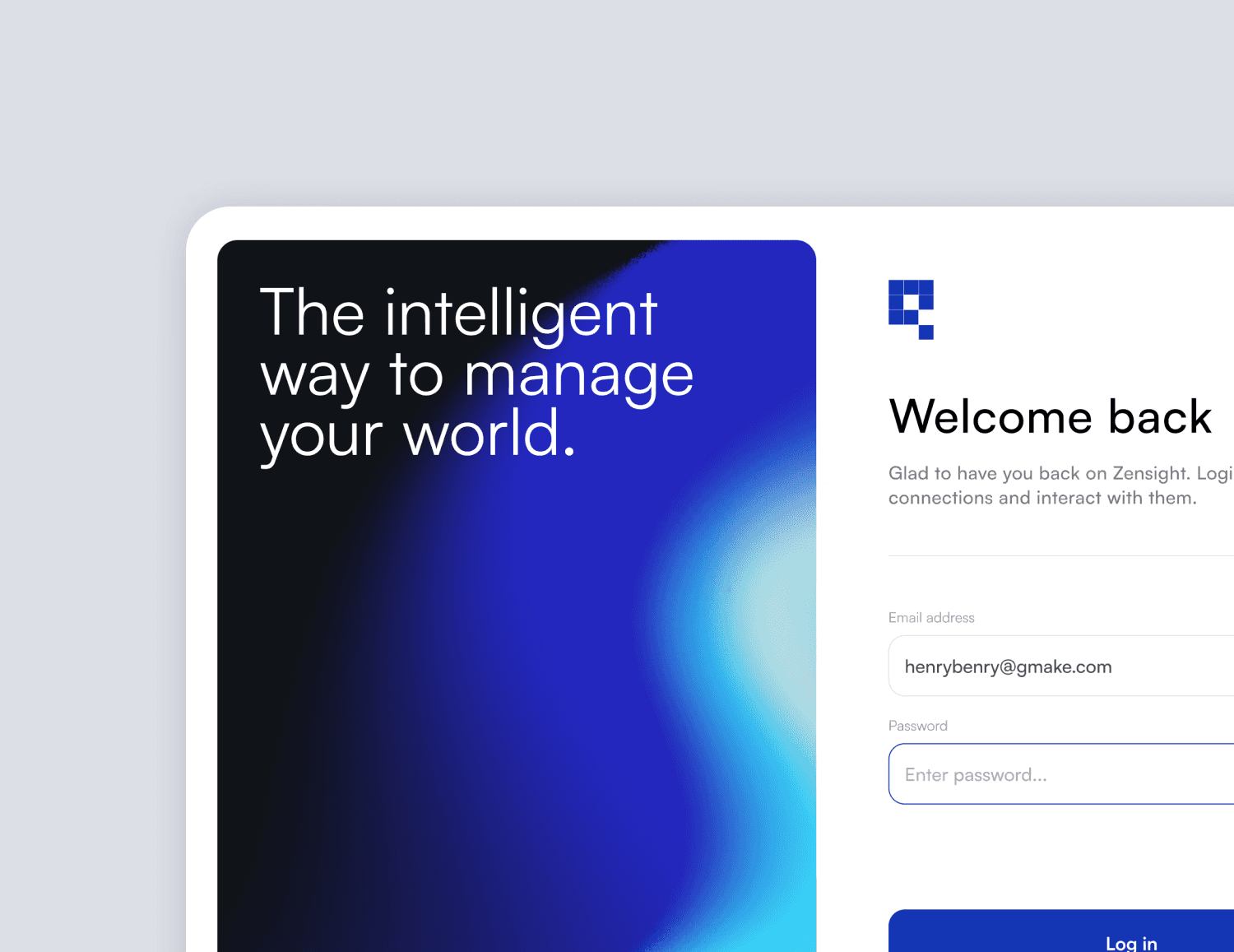Click the 'Email address' label

[931, 618]
